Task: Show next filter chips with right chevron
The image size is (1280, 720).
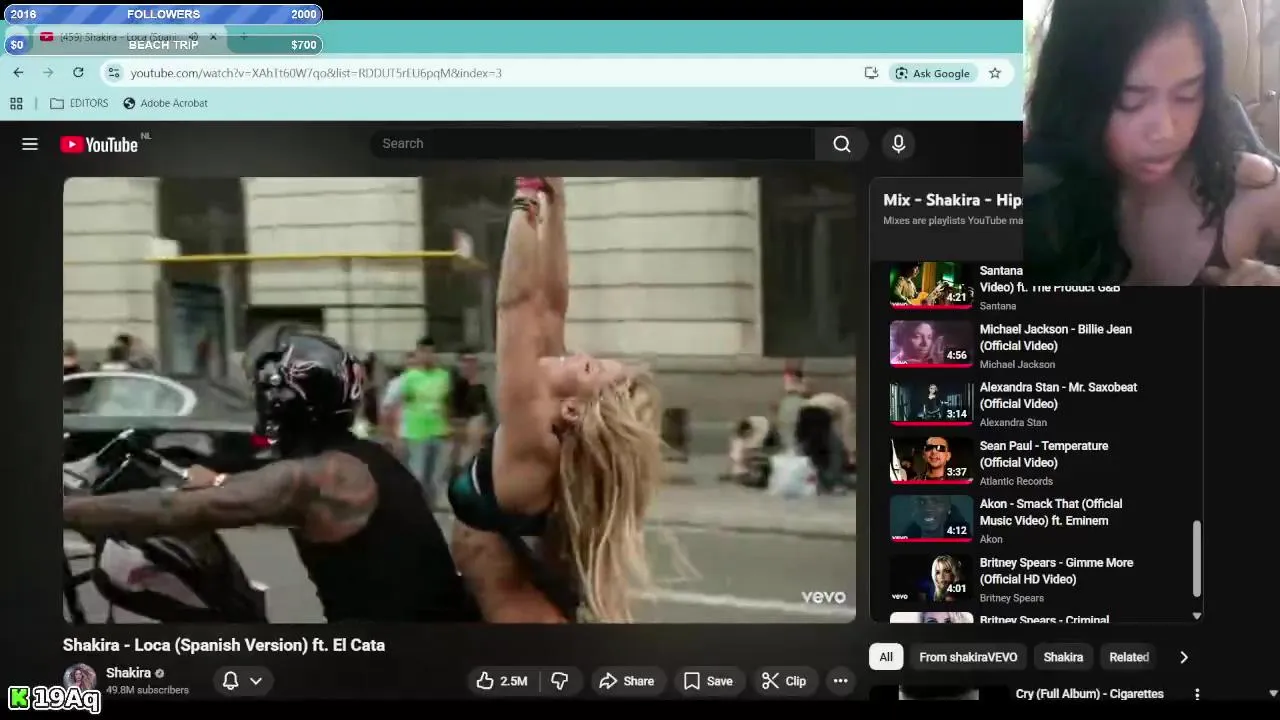Action: pyautogui.click(x=1184, y=657)
